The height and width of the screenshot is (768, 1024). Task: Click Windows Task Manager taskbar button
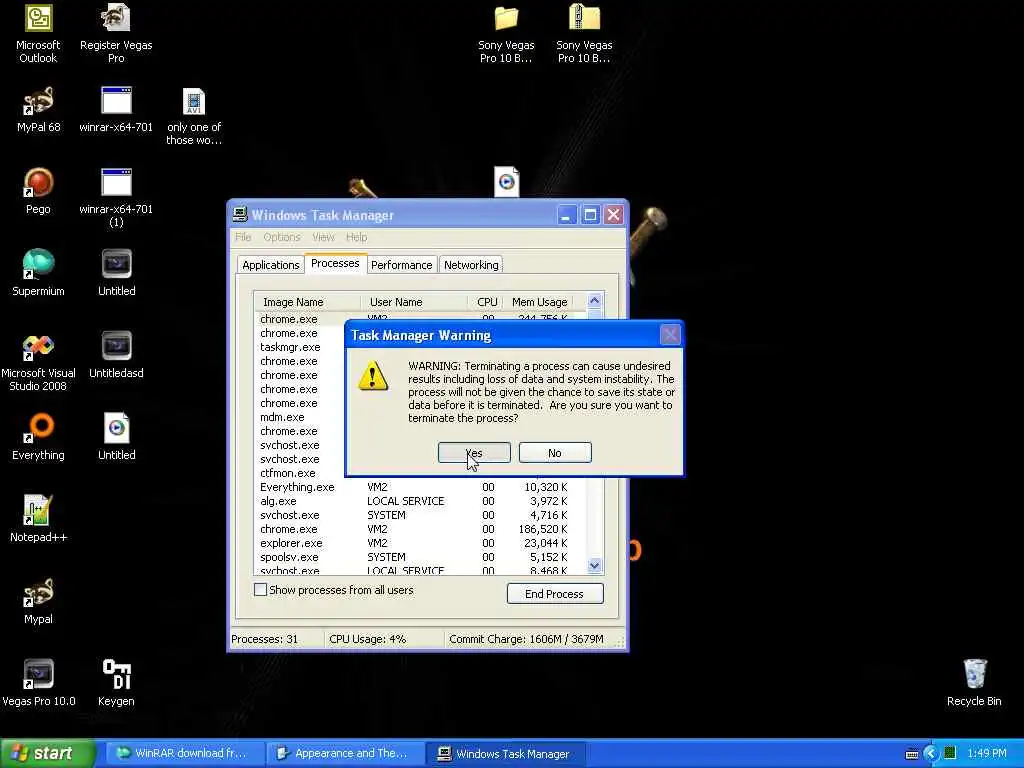click(505, 753)
